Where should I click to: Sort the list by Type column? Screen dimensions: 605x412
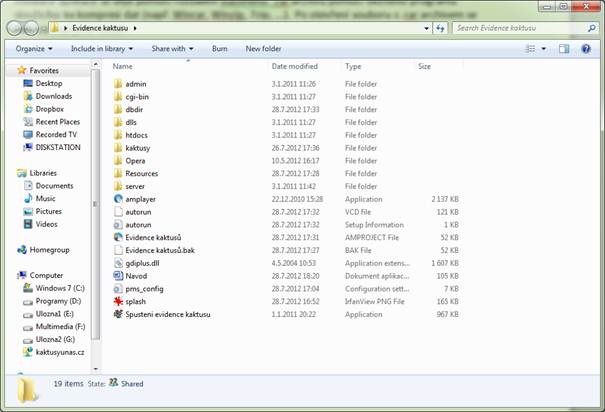pyautogui.click(x=354, y=66)
